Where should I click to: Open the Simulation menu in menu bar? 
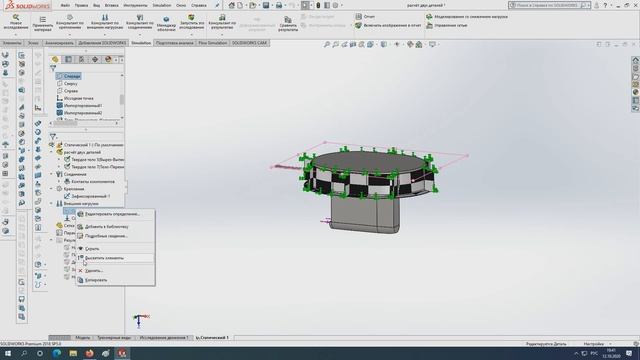pos(162,5)
